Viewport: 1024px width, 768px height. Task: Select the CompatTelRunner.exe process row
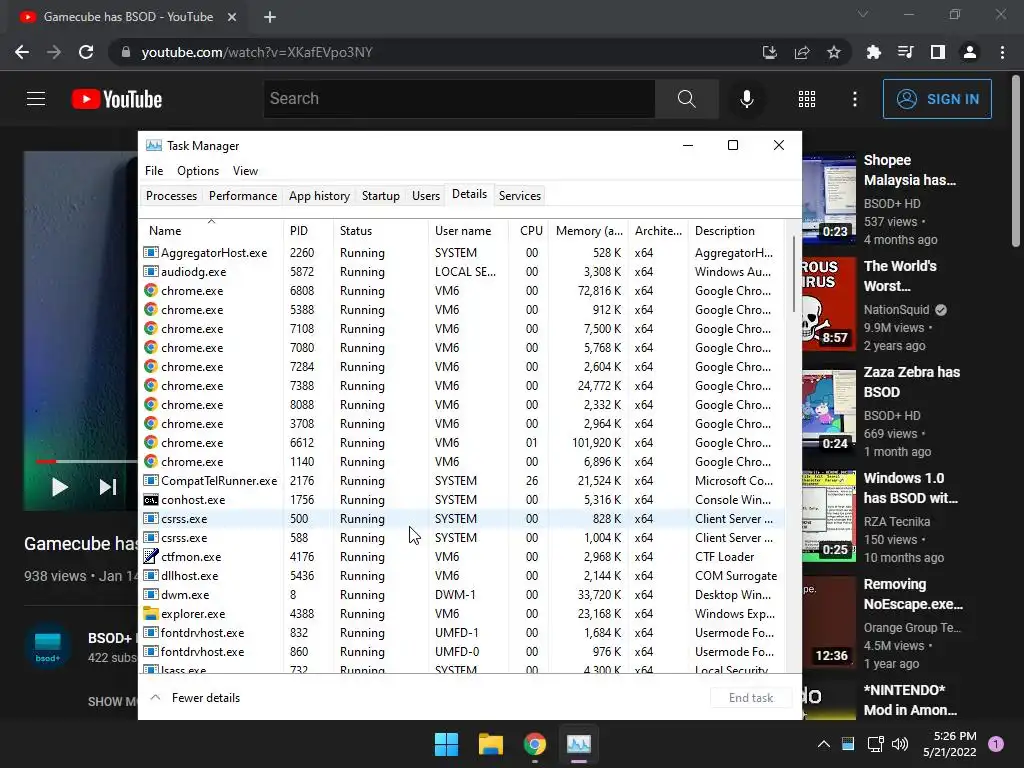462,481
